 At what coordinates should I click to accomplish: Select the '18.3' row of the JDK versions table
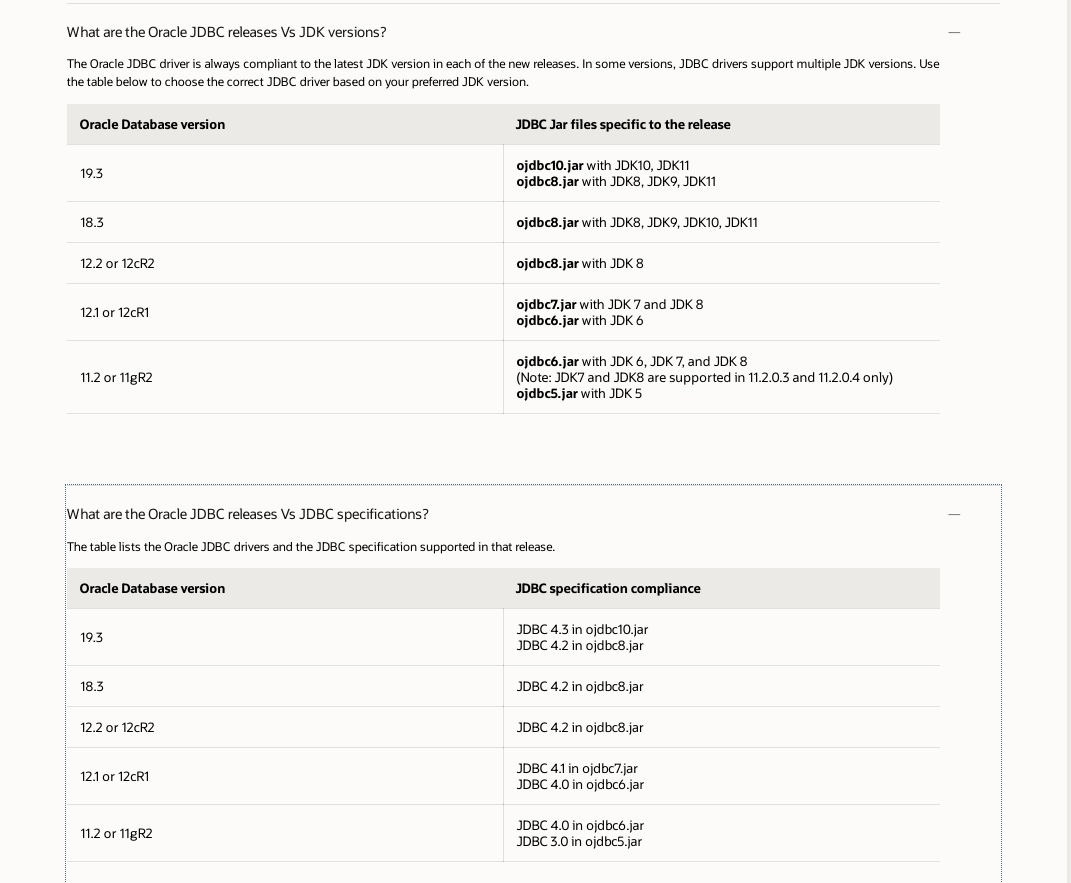(91, 222)
